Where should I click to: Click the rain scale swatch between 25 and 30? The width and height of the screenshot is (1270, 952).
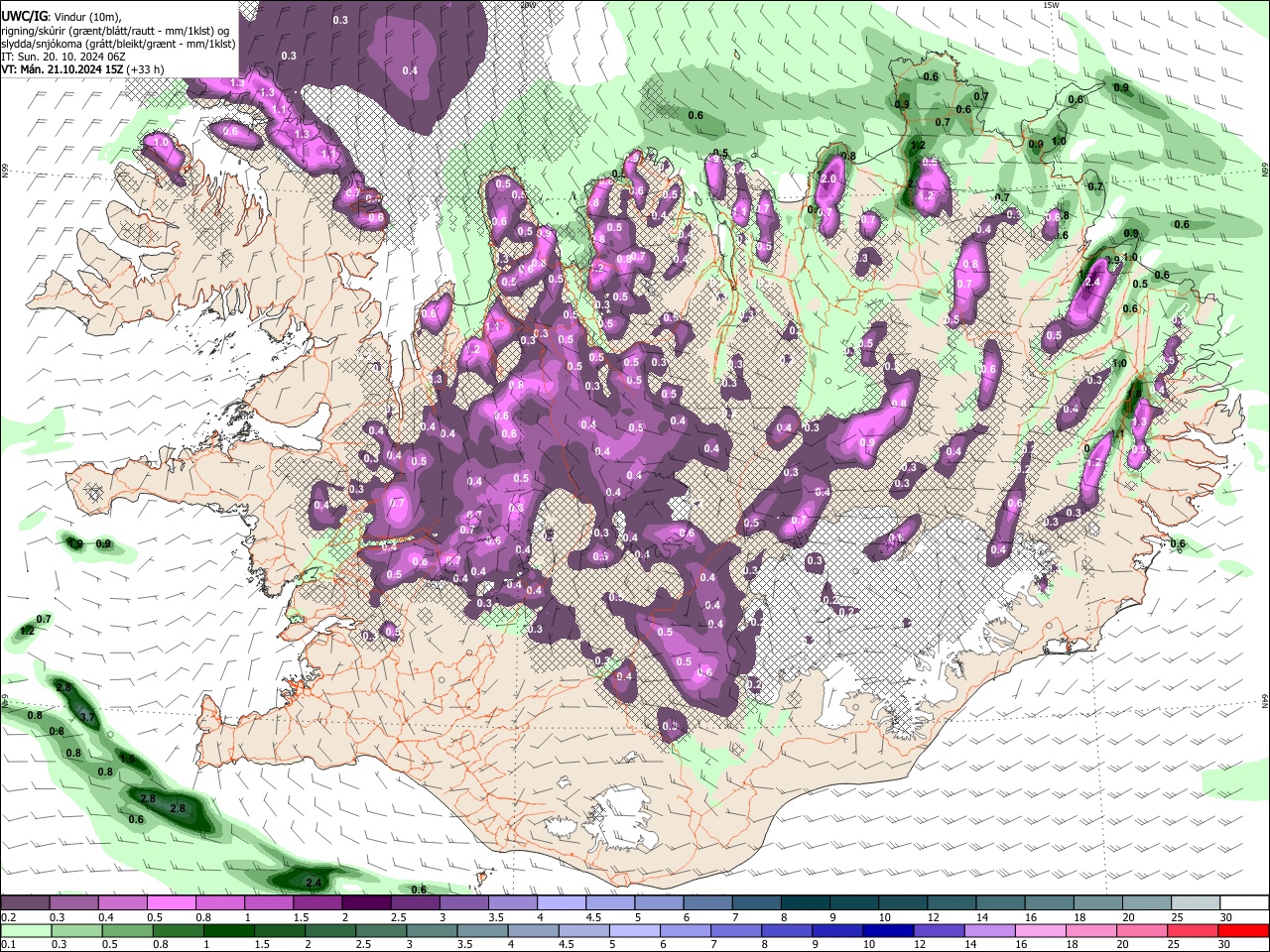pos(1194,930)
